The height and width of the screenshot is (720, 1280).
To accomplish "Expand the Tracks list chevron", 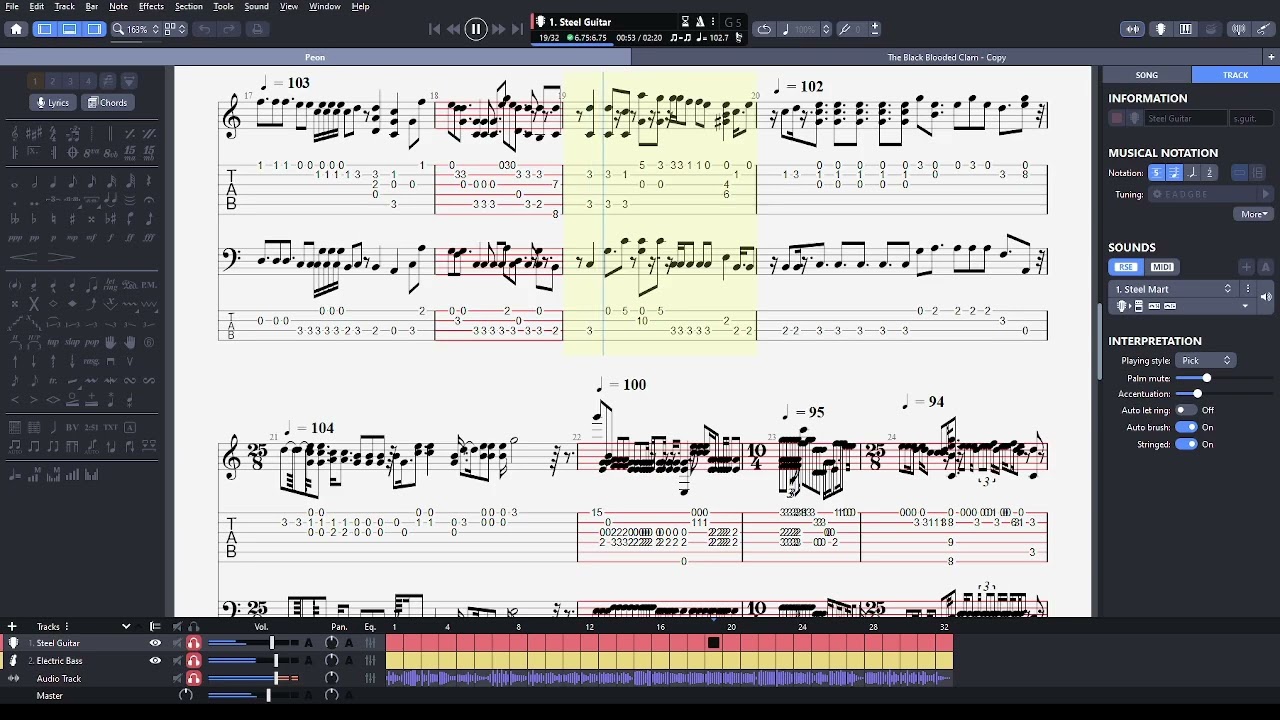I will tap(126, 626).
